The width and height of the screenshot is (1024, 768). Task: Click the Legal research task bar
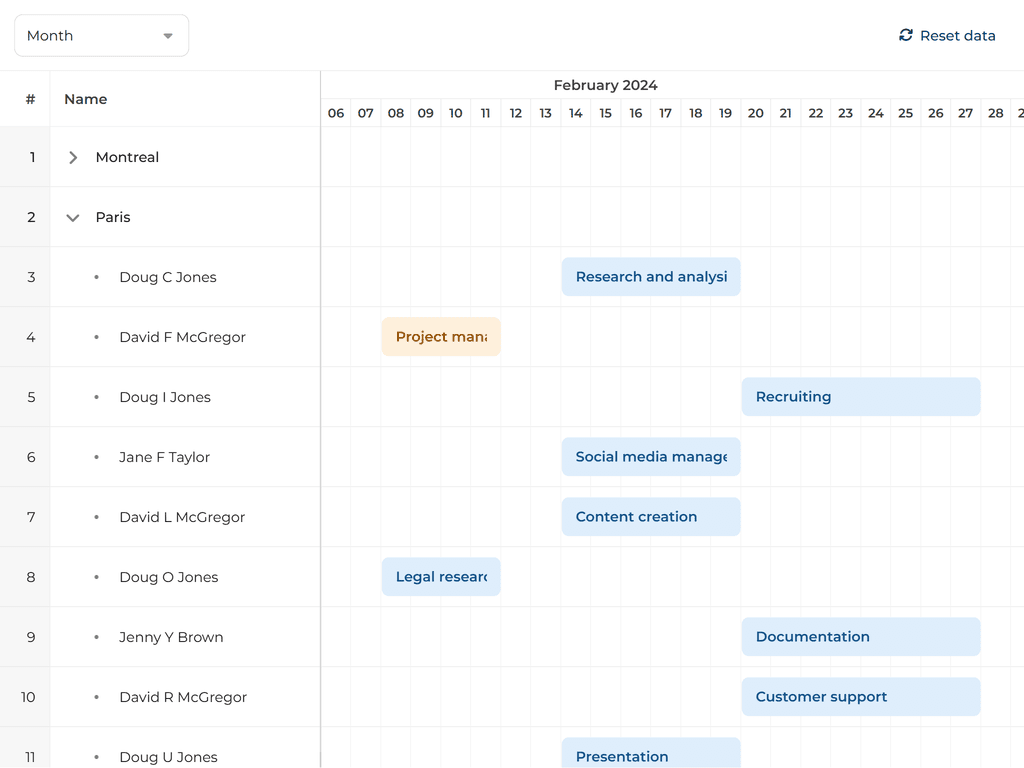441,577
